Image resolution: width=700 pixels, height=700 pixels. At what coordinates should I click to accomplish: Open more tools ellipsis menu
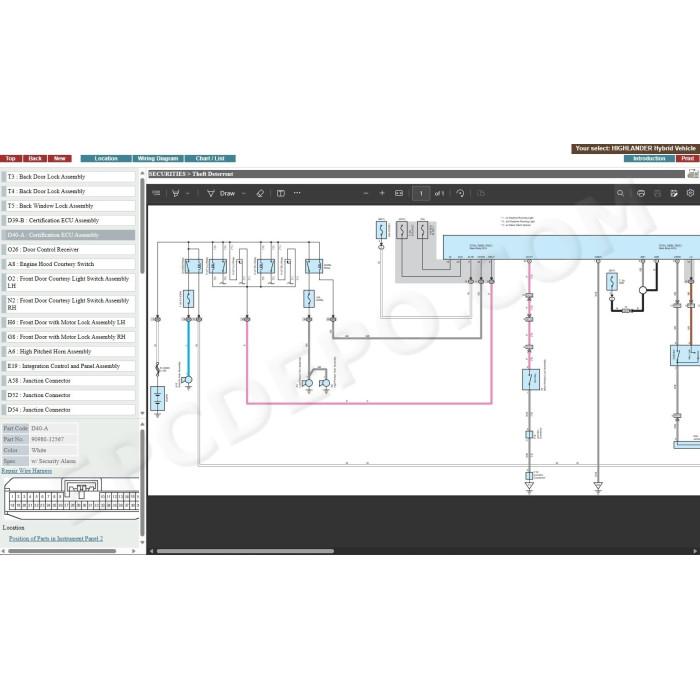tap(297, 193)
